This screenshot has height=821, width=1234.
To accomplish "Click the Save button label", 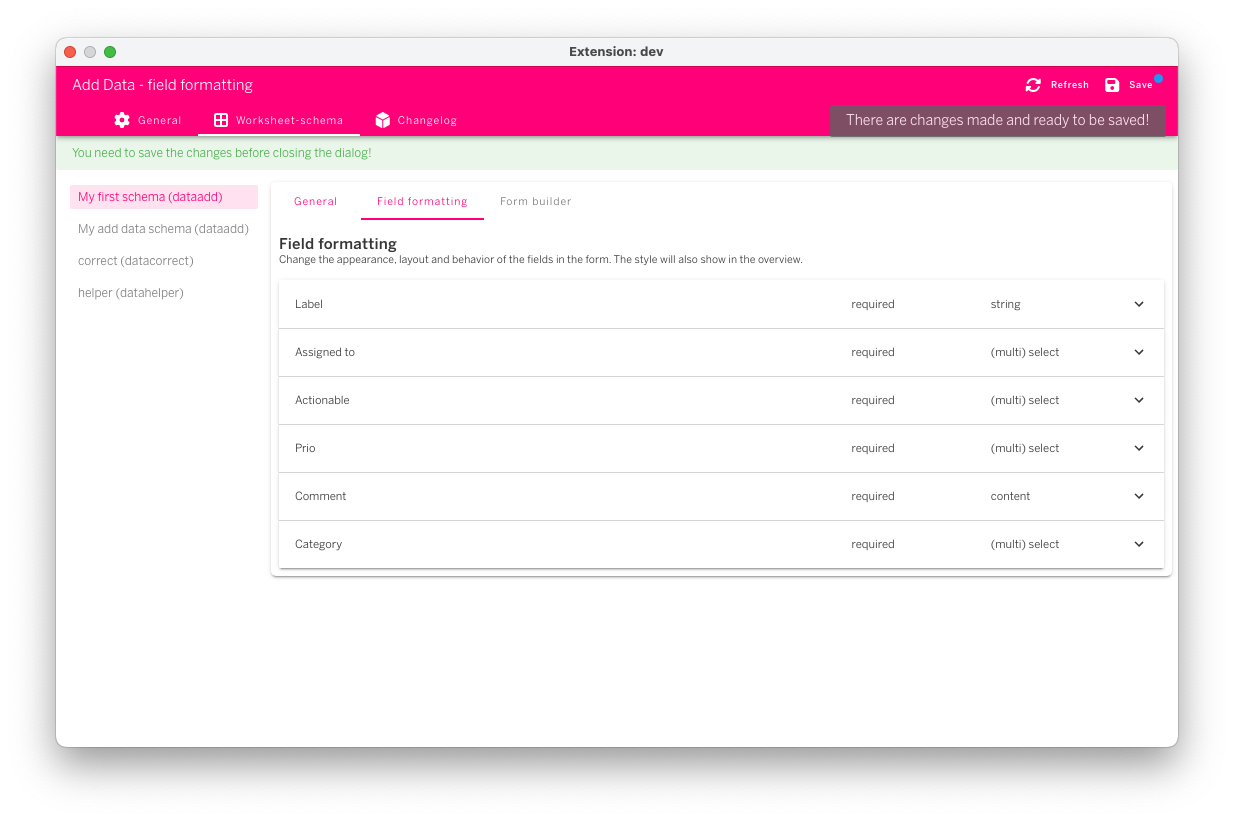I will [1141, 85].
